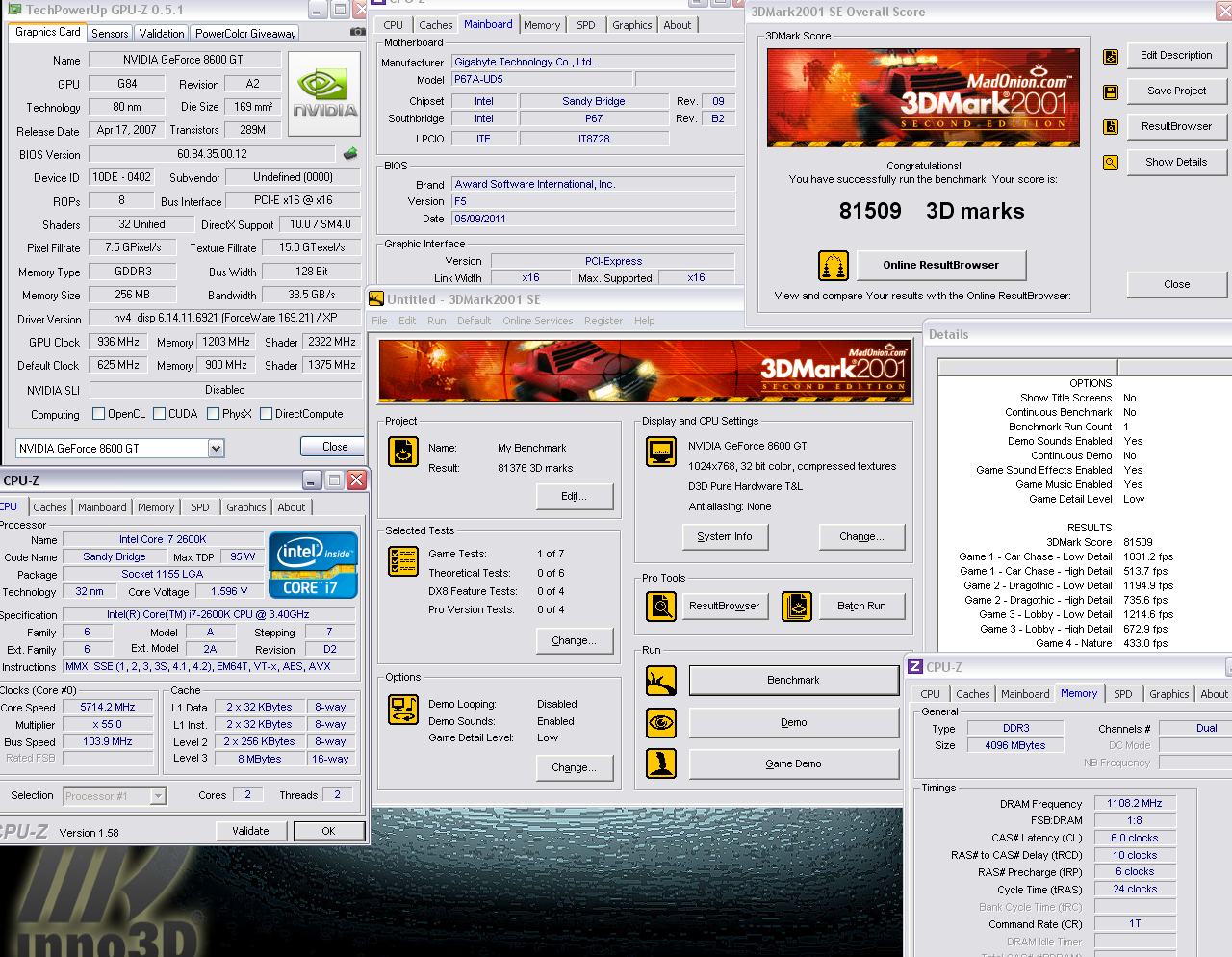
Task: Click the Options loop icon in 3DMark
Action: coord(402,710)
